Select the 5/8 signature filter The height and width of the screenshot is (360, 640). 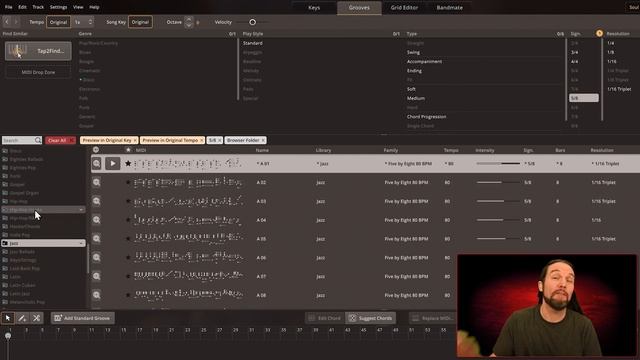[x=584, y=98]
